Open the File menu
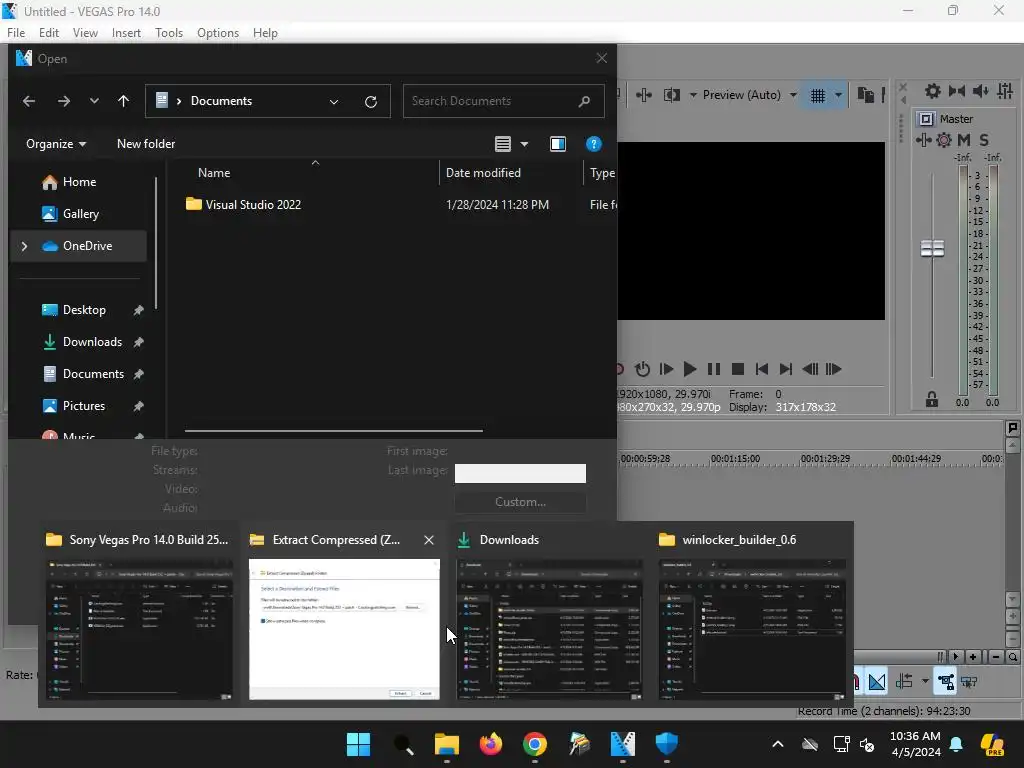Viewport: 1024px width, 768px height. coord(16,33)
